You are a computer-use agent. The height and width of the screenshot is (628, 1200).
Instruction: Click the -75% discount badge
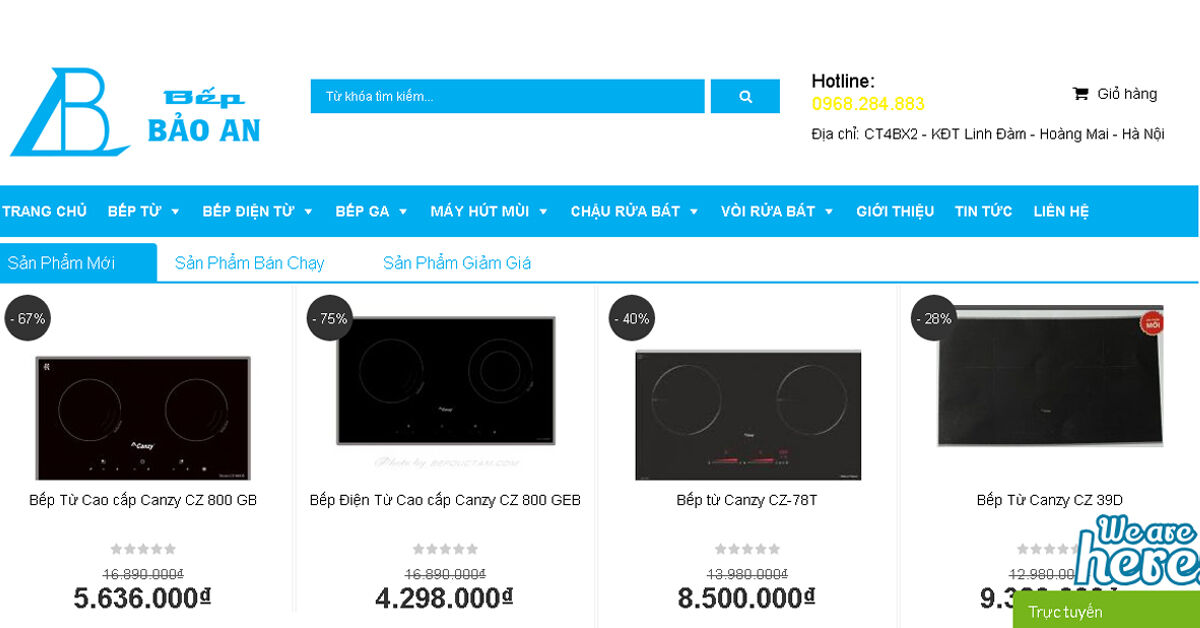pos(329,319)
